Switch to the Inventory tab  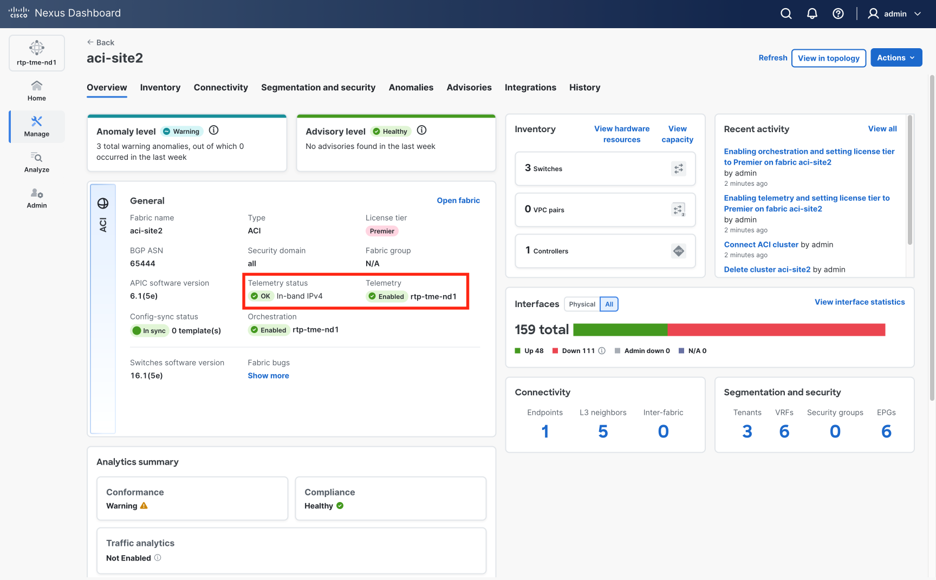(x=160, y=87)
